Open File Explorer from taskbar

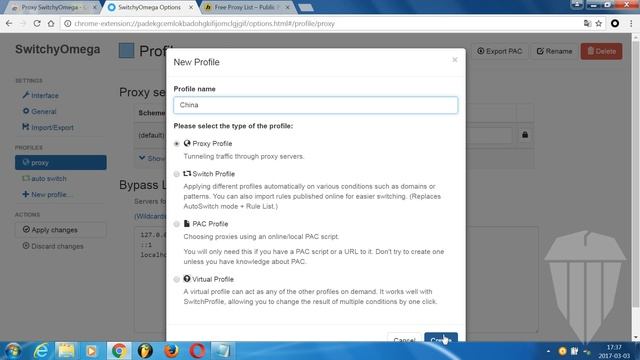66,351
